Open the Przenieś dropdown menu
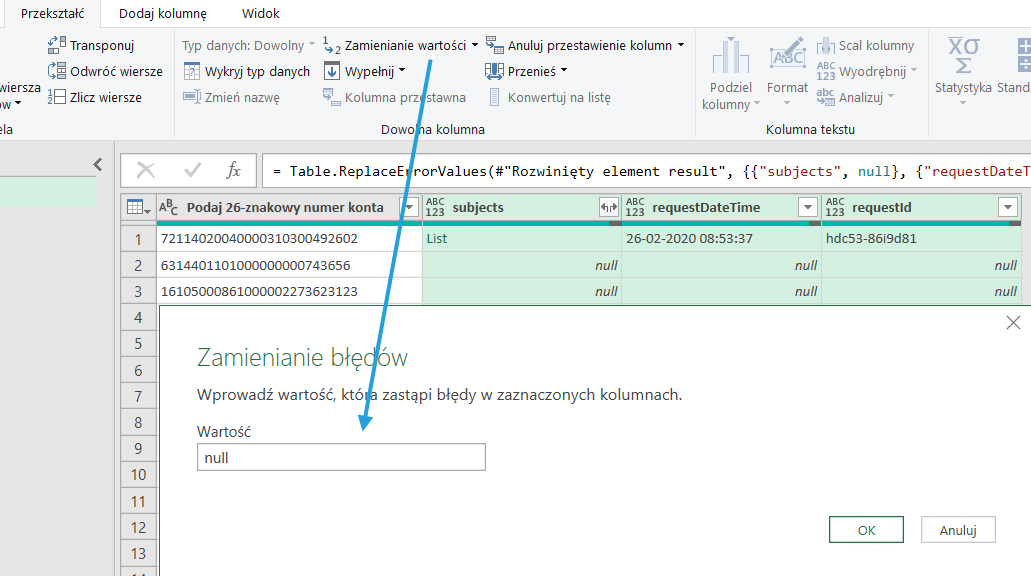1031x576 pixels. click(564, 71)
